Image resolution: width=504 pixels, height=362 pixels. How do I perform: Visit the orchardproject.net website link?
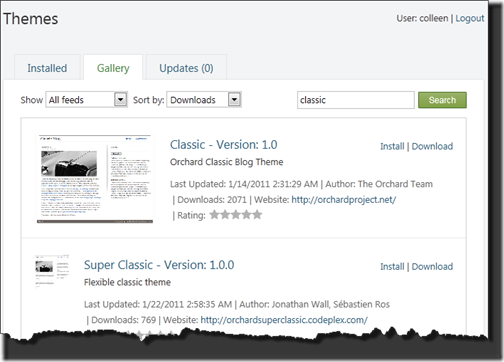(344, 200)
